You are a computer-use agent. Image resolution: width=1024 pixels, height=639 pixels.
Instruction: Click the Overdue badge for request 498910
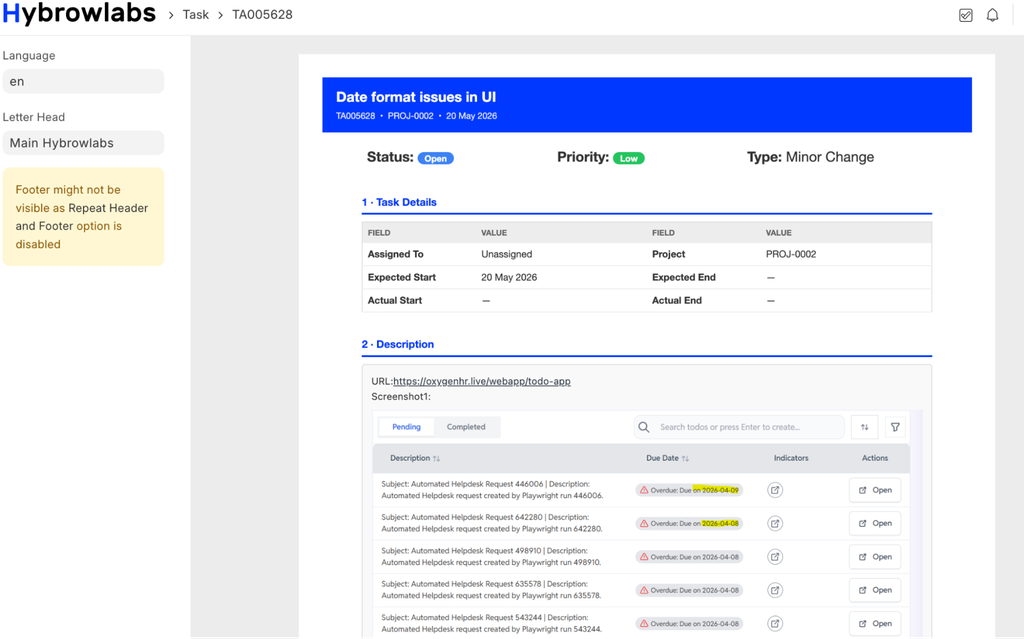pyautogui.click(x=689, y=557)
